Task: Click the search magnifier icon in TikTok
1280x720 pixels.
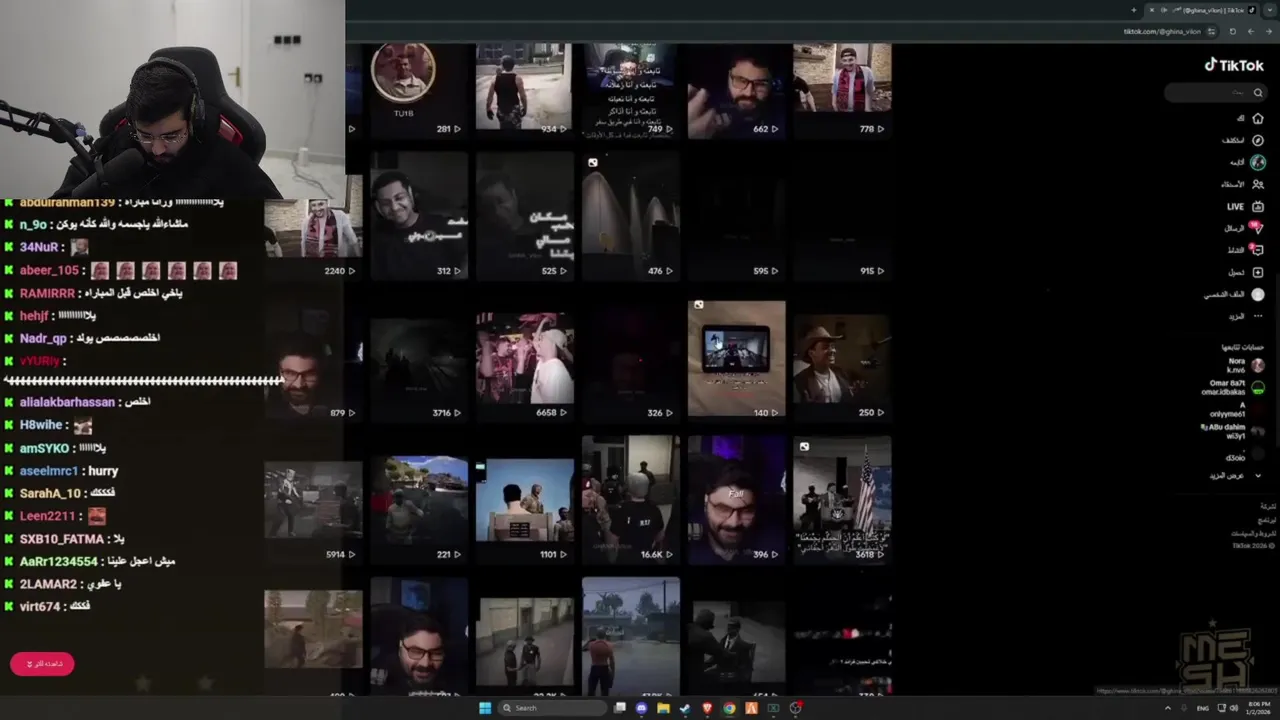Action: pyautogui.click(x=1258, y=93)
